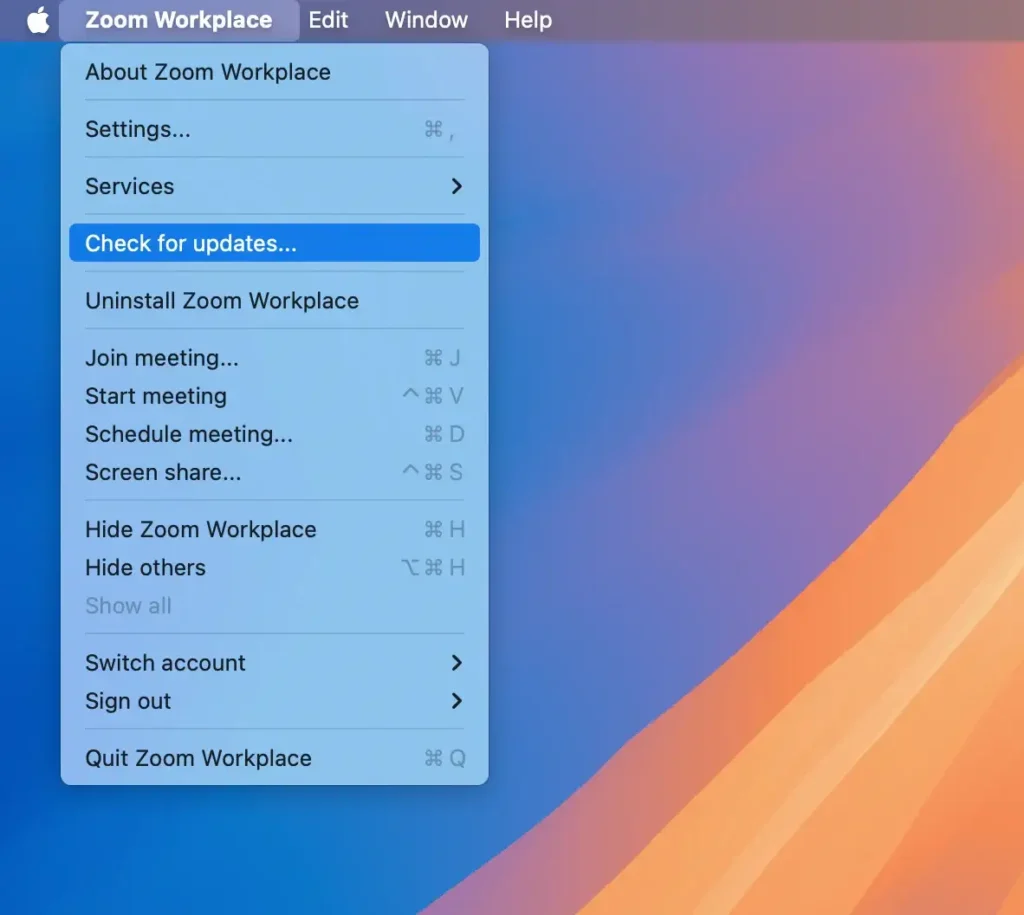Select About Zoom Workplace

[274, 72]
